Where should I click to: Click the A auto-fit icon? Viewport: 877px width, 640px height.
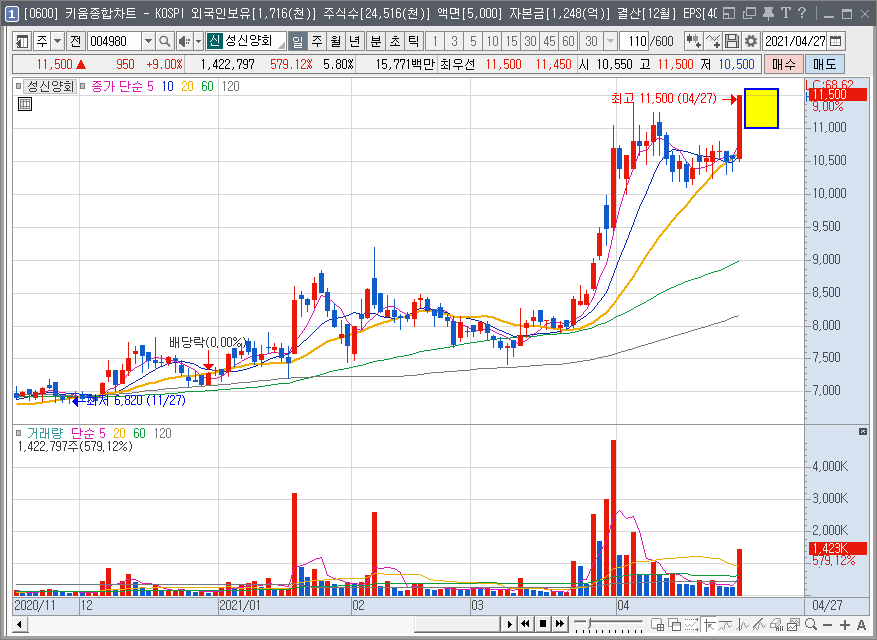coord(861,625)
